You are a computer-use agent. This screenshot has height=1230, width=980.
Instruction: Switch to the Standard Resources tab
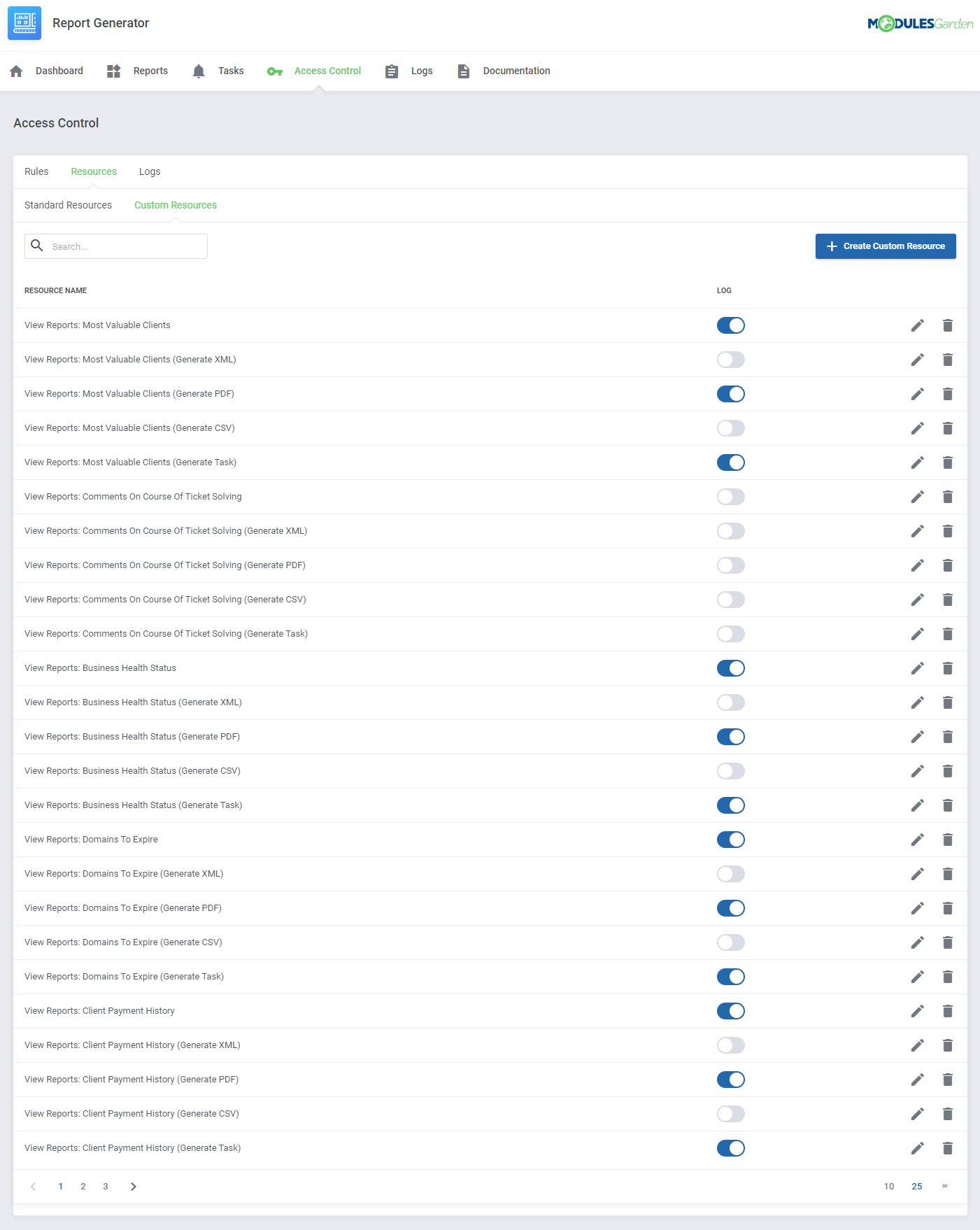pyautogui.click(x=68, y=205)
